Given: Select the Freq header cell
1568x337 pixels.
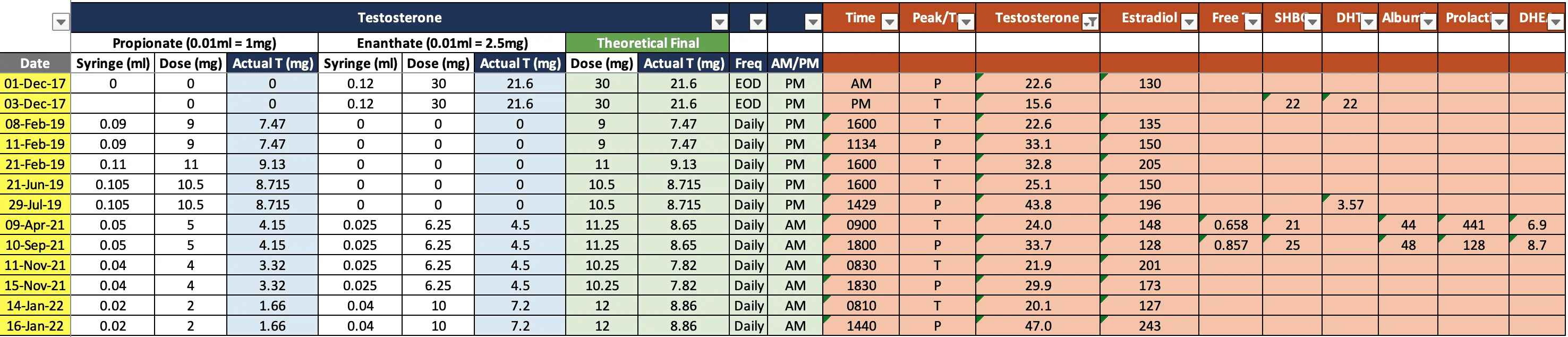Looking at the screenshot, I should click(x=748, y=63).
